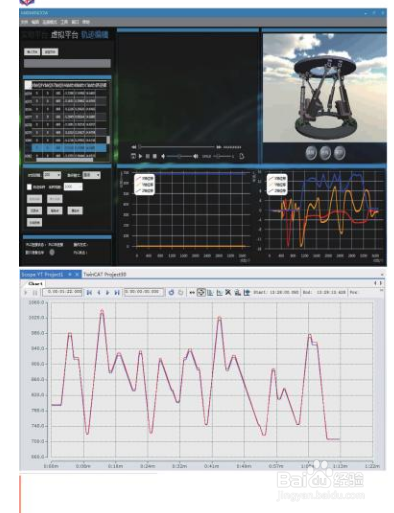Switch to the 轨迹编辑 tab
The image size is (394, 513).
(x=95, y=35)
